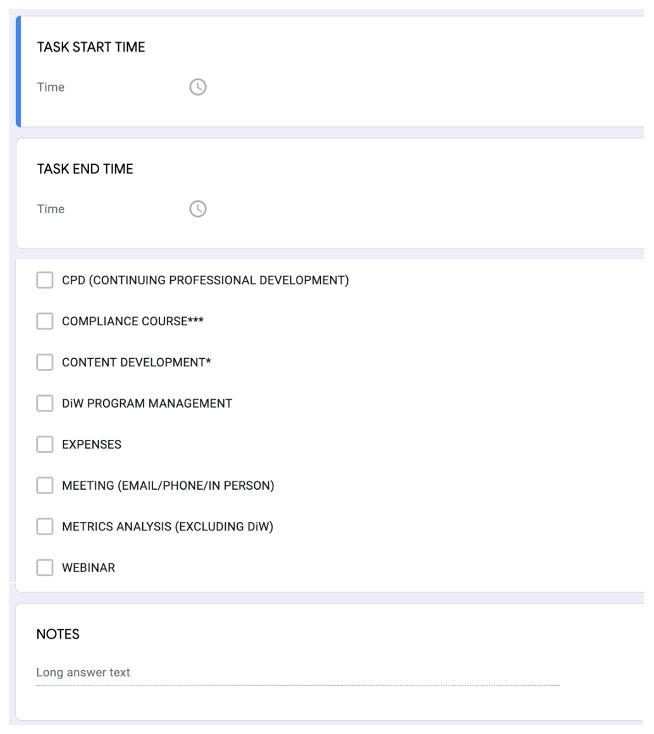Click the COMPLIANCE COURSE*** option label
Screen dimensions: 654x734
[132, 321]
